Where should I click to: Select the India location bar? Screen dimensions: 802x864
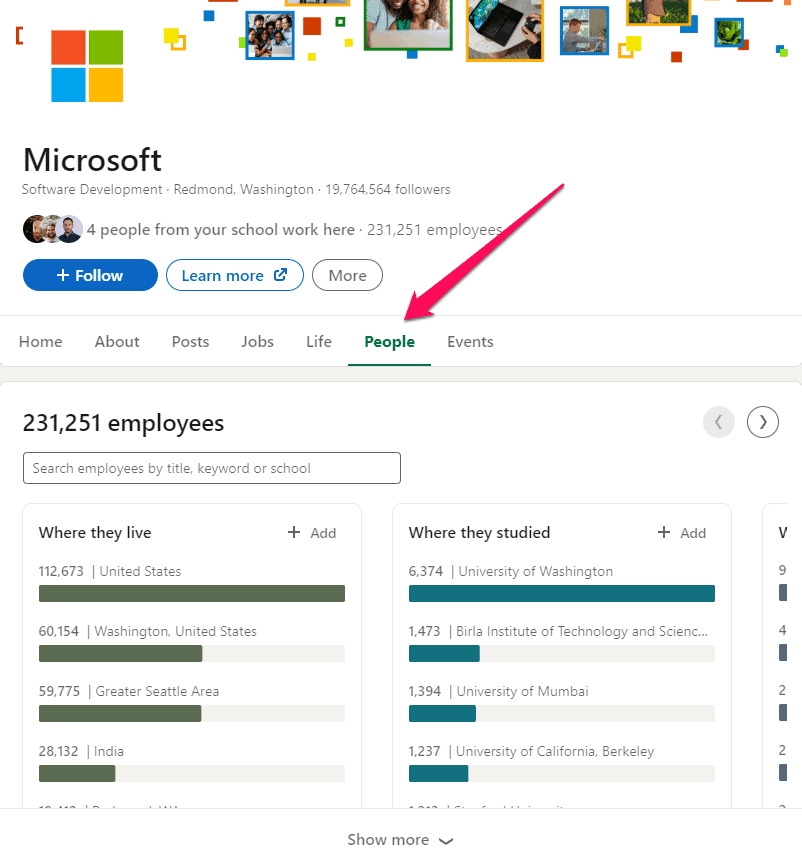coord(192,774)
